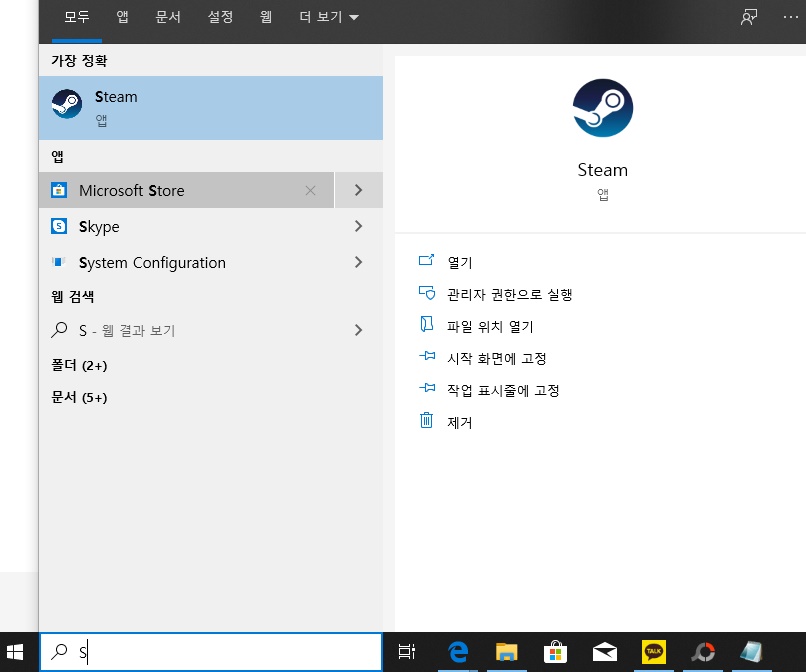Click the Skype result text
This screenshot has width=806, height=672.
(x=99, y=227)
